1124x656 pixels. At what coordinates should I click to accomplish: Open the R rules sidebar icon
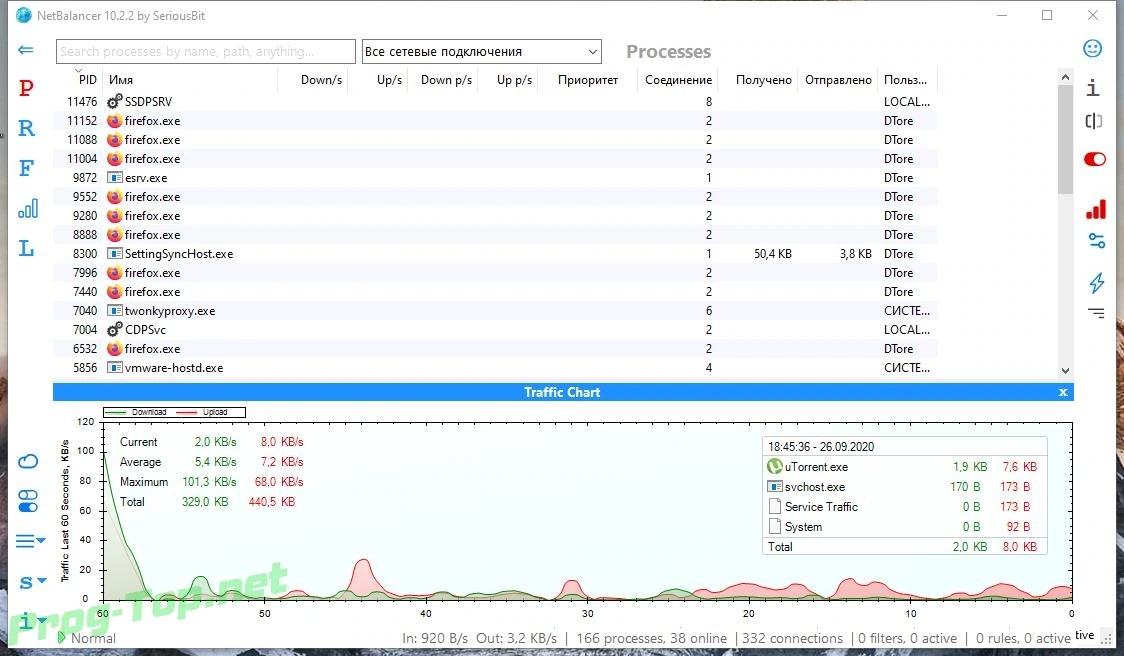click(x=27, y=128)
